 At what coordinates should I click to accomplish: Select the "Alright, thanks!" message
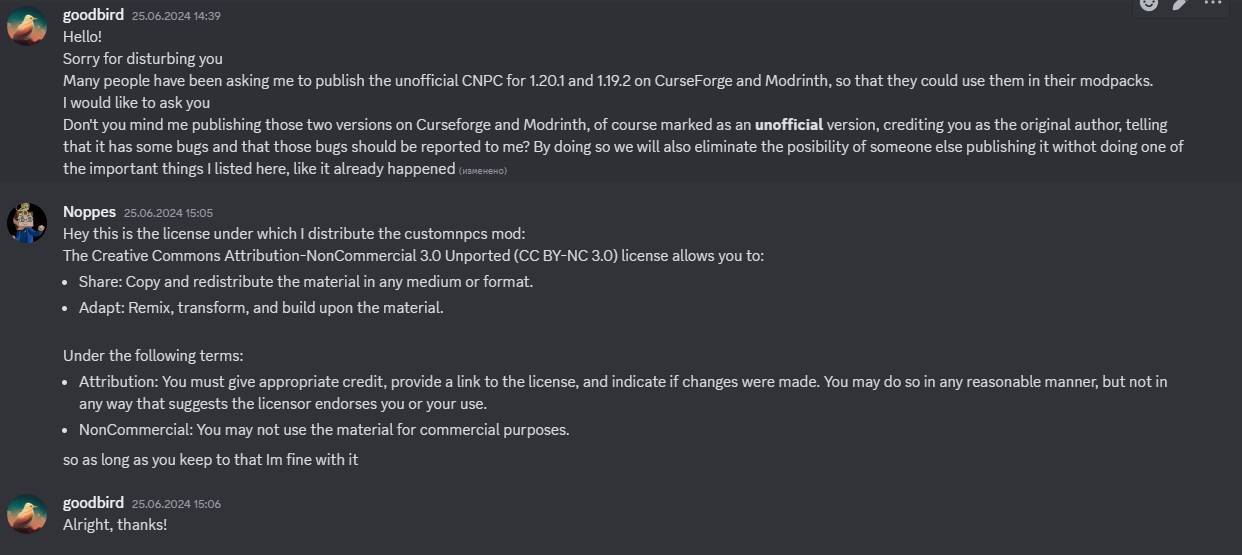click(x=115, y=524)
